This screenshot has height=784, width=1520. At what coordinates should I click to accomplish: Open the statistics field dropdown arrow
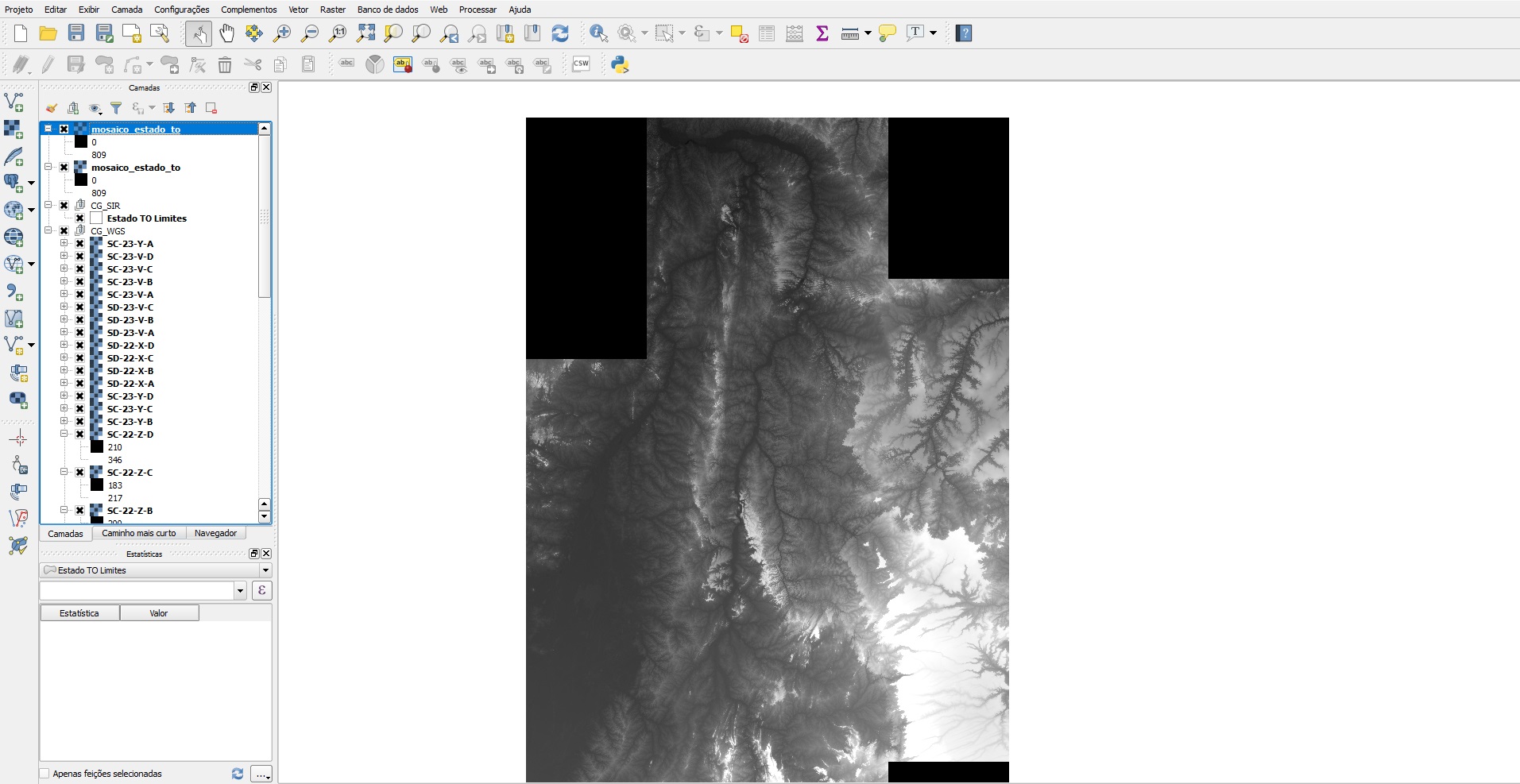click(x=240, y=590)
